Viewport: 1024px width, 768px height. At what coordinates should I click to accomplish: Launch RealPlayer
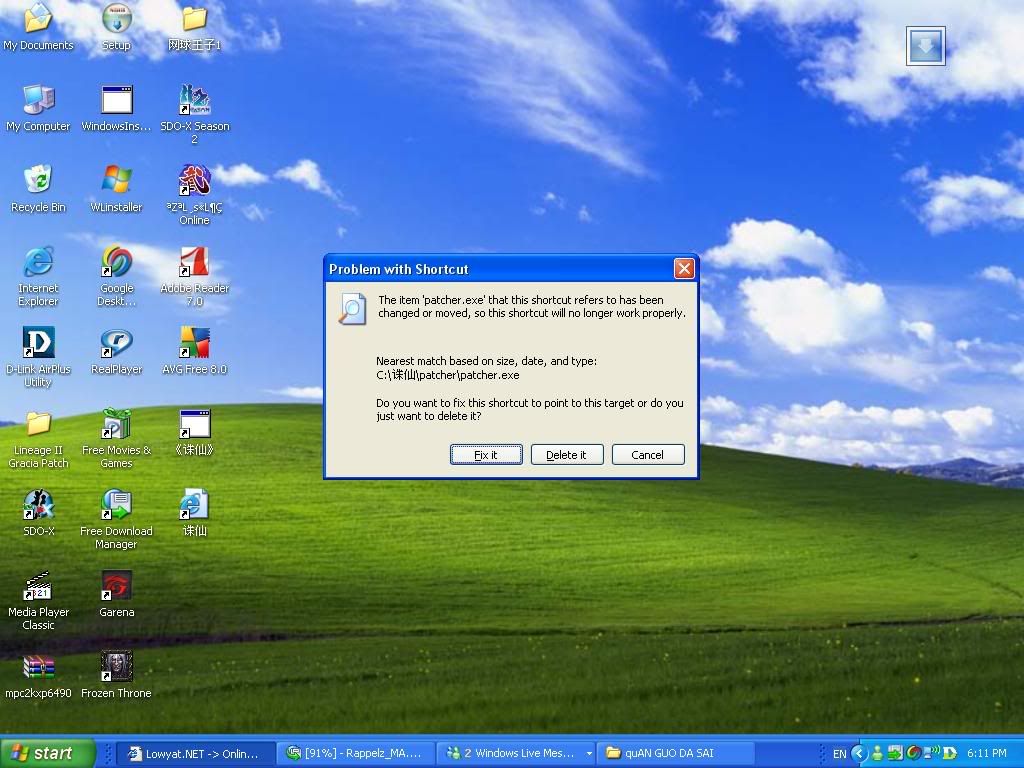click(x=115, y=345)
